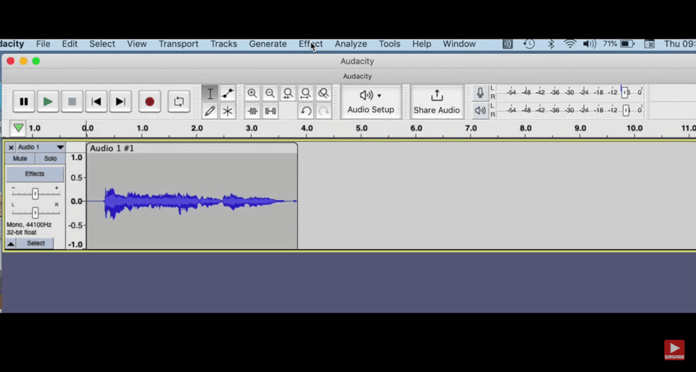Click the track Select button
This screenshot has height=372, width=696.
[36, 243]
